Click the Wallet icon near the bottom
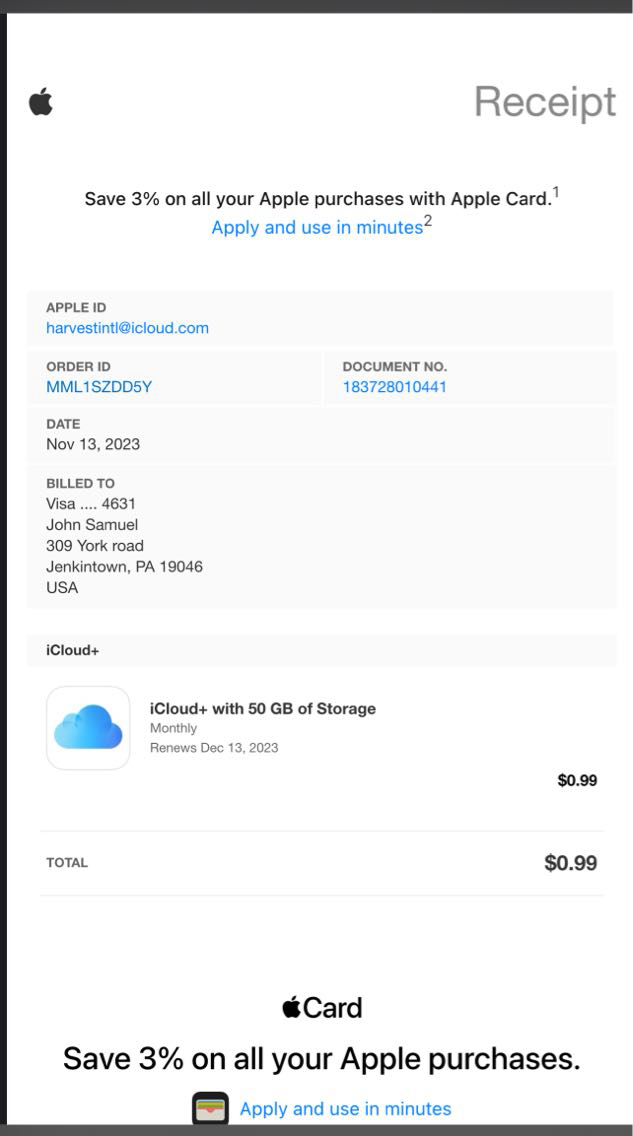The height and width of the screenshot is (1136, 633). click(x=210, y=1109)
